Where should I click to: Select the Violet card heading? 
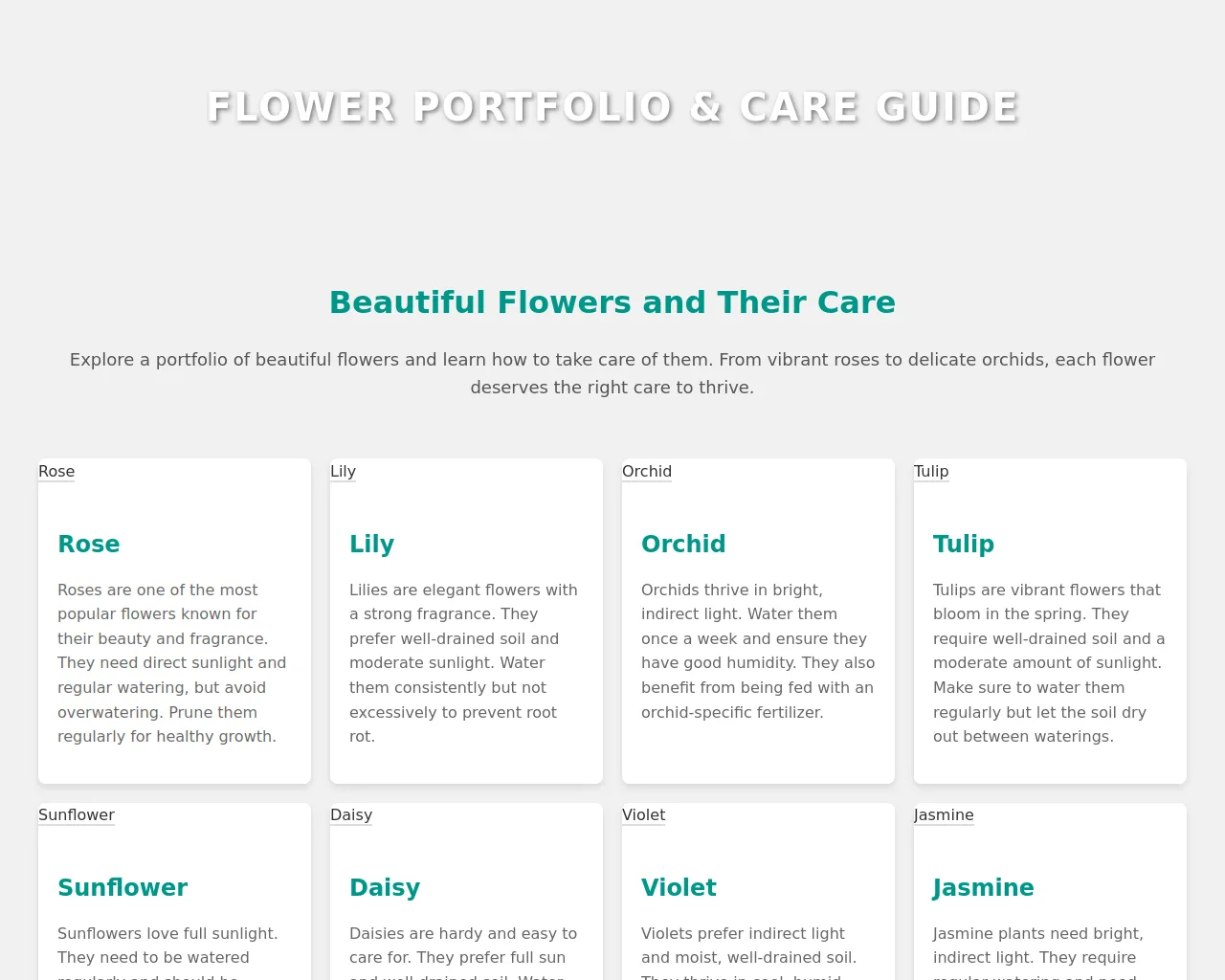click(679, 887)
